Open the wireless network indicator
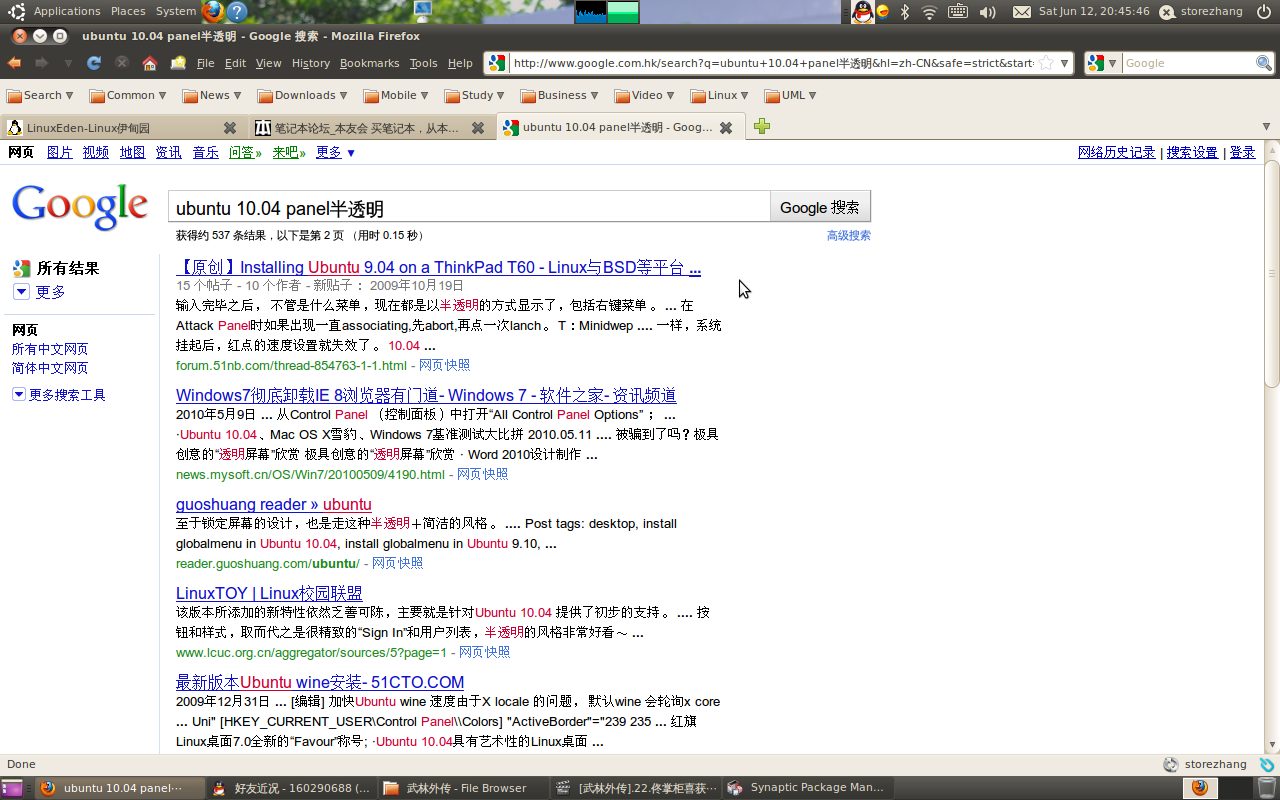This screenshot has width=1280, height=800. pyautogui.click(x=930, y=12)
